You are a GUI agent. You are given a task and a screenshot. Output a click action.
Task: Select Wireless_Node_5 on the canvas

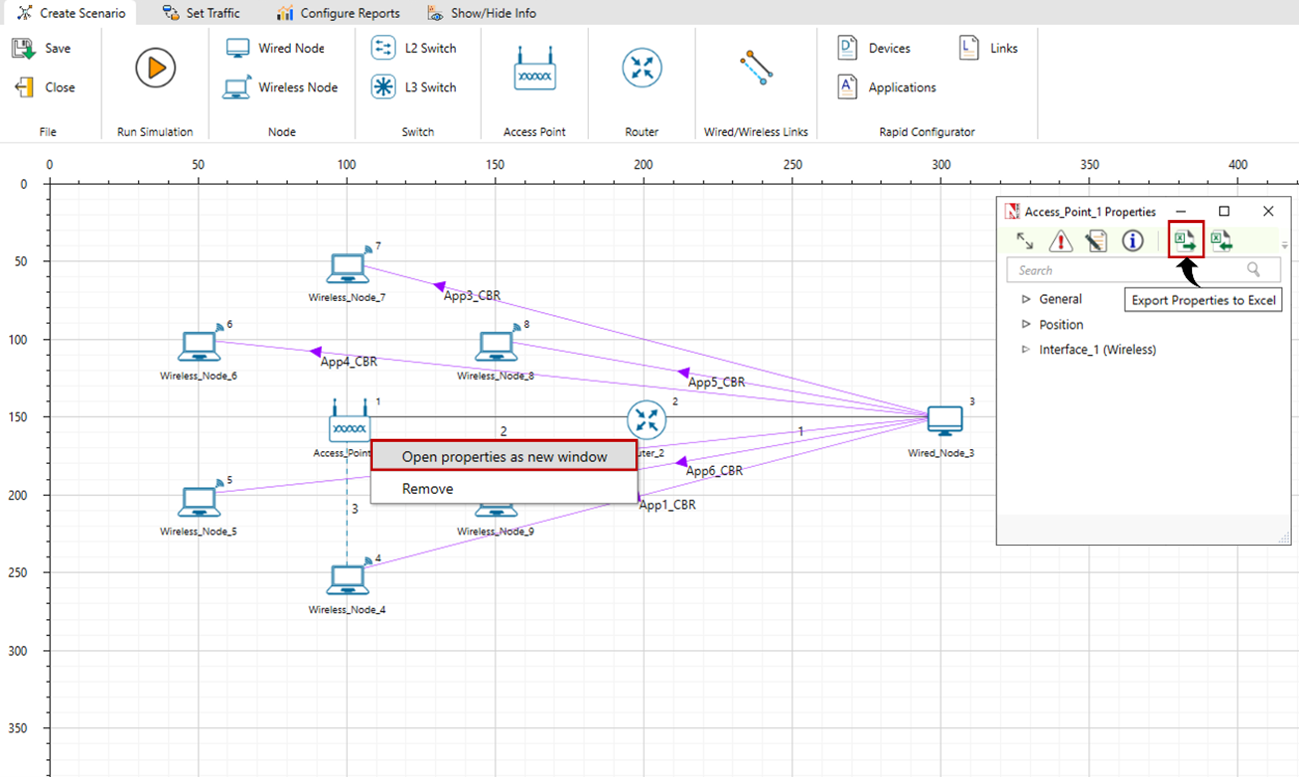[x=199, y=502]
